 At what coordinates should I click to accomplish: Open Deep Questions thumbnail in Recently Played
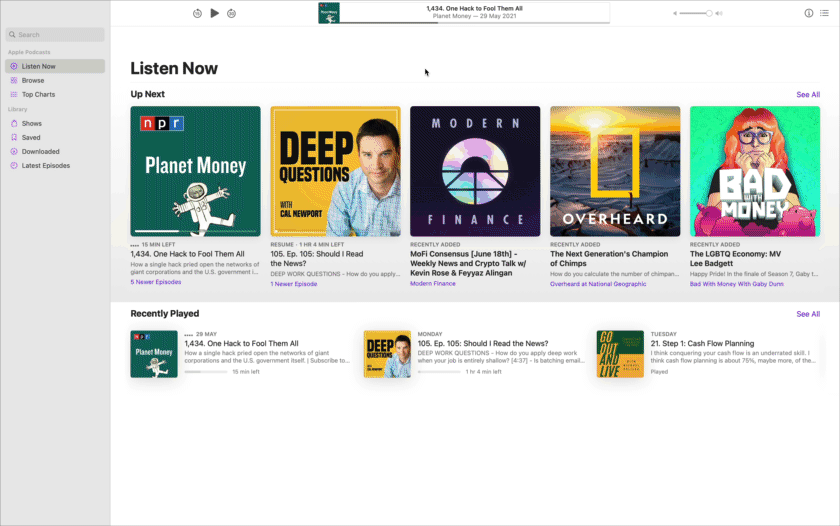387,354
